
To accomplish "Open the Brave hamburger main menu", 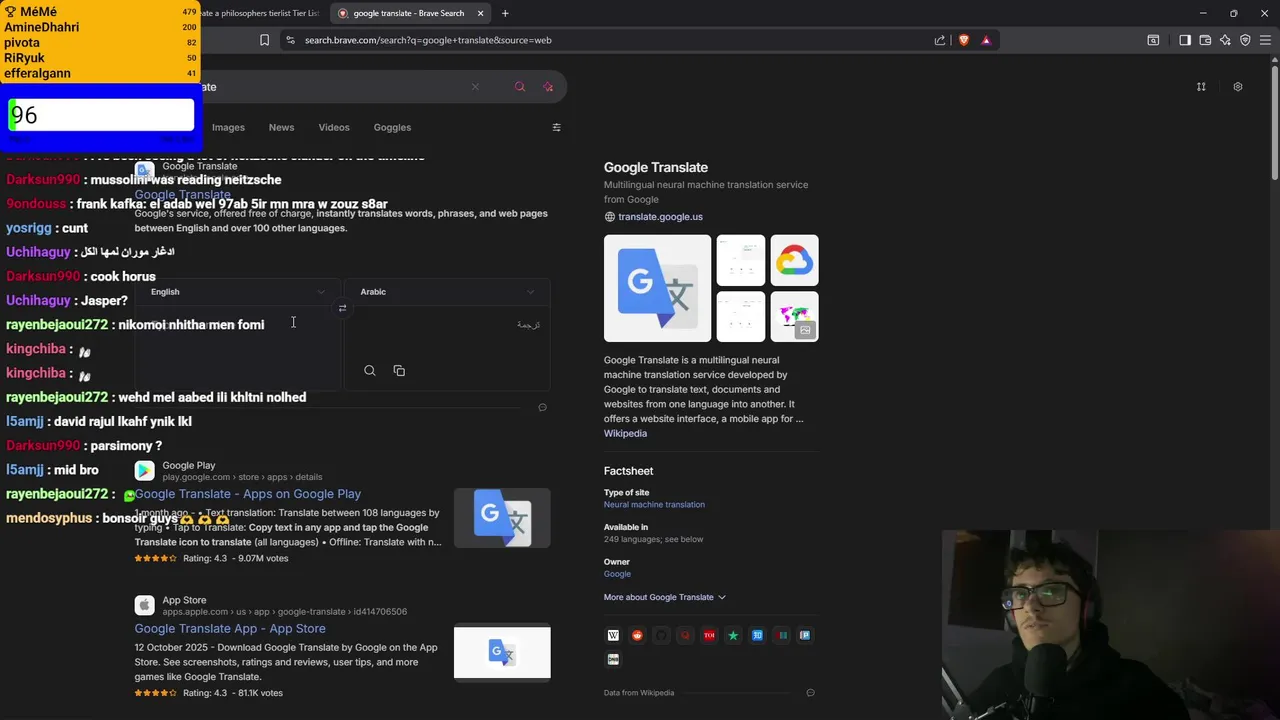I will pyautogui.click(x=1265, y=40).
